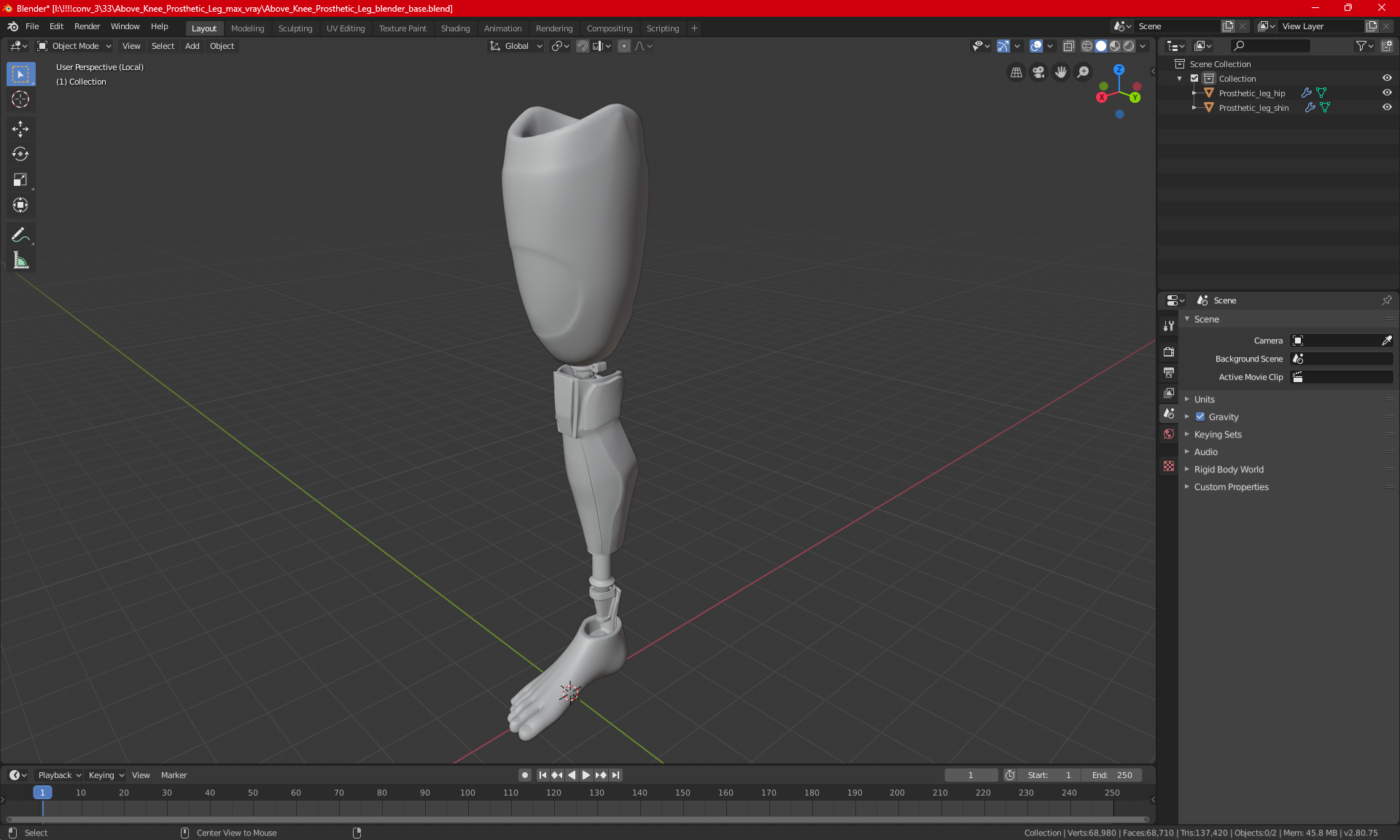Open the Object Mode dropdown
The height and width of the screenshot is (840, 1400).
click(x=74, y=46)
